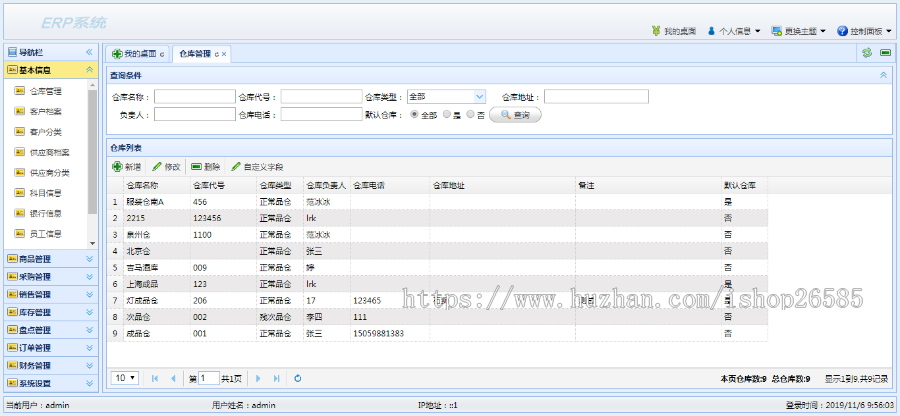This screenshot has height=416, width=900.
Task: Focus 负责人 input field
Action: point(195,114)
